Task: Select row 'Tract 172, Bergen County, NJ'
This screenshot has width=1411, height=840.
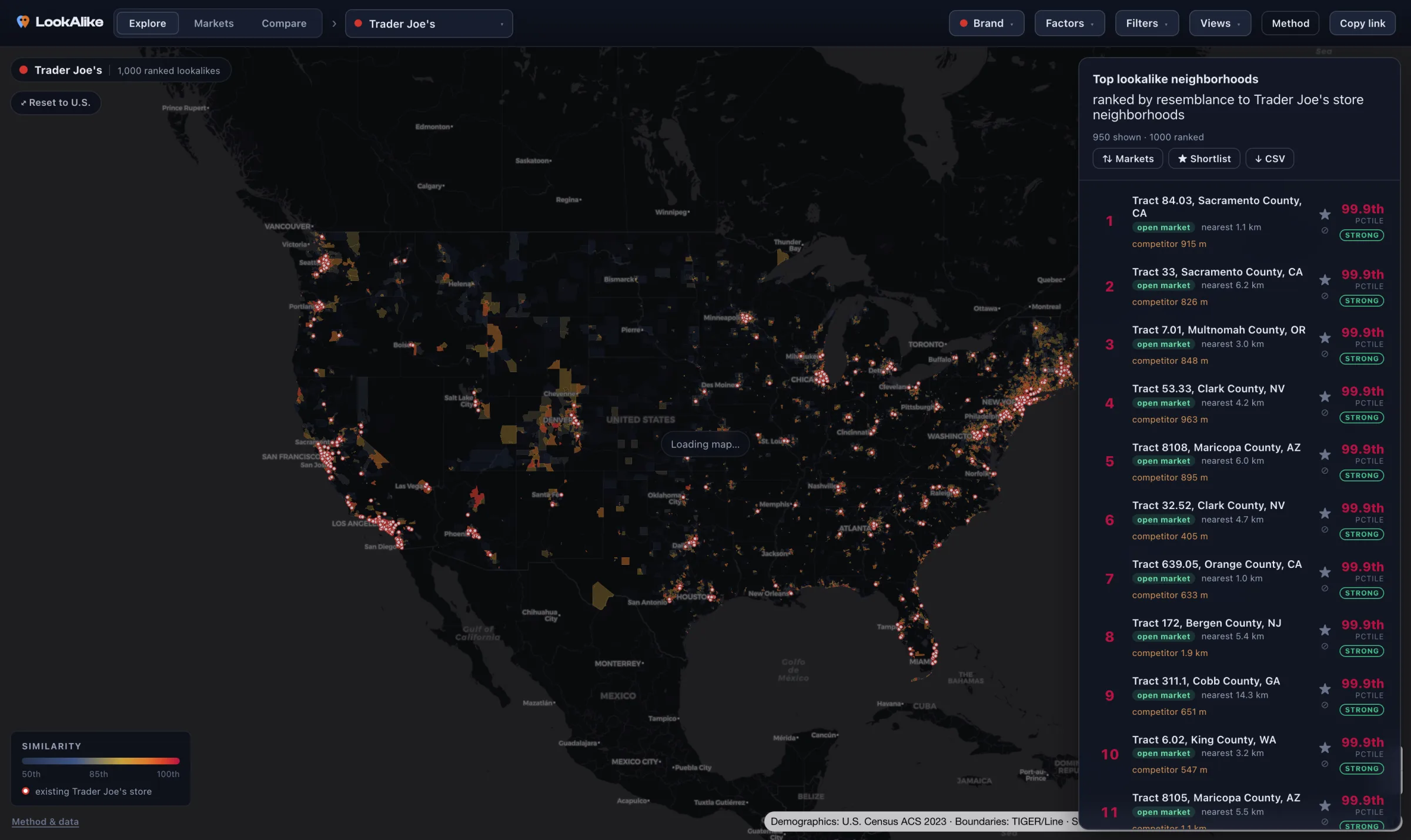Action: click(1241, 638)
